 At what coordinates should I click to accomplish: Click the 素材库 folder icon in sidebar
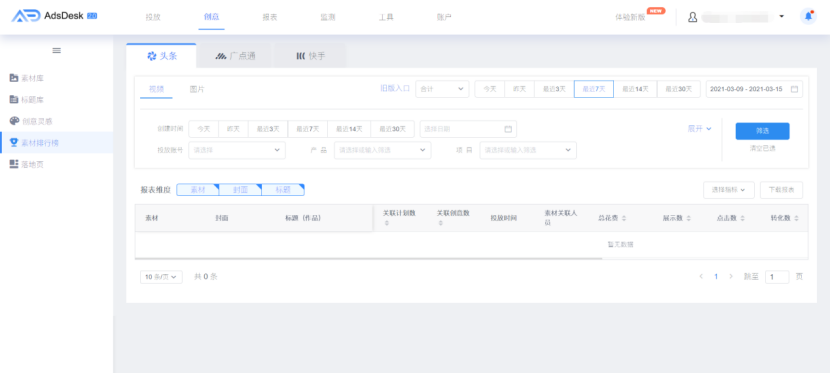(x=14, y=78)
